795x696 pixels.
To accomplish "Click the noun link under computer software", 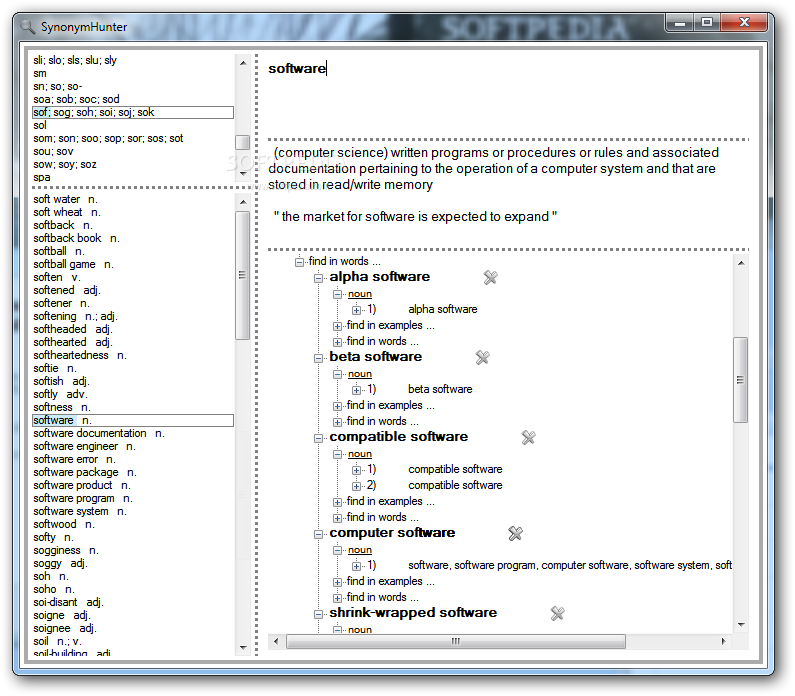I will tap(360, 550).
